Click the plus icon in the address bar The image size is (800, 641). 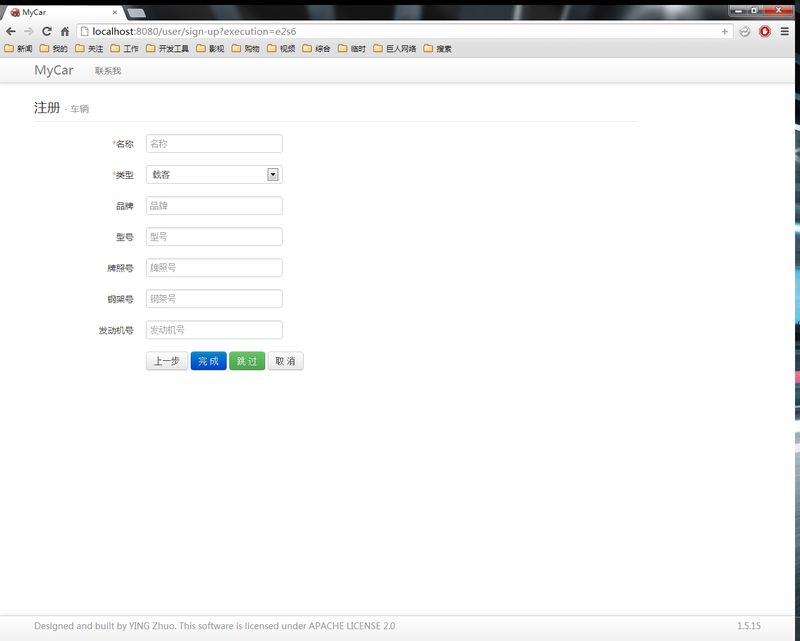pyautogui.click(x=724, y=32)
